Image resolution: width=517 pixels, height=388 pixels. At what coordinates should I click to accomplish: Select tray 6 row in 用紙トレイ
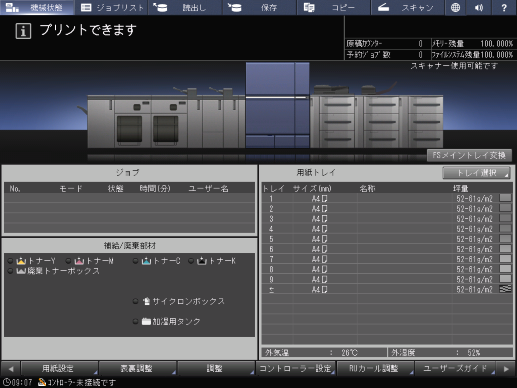(387, 249)
